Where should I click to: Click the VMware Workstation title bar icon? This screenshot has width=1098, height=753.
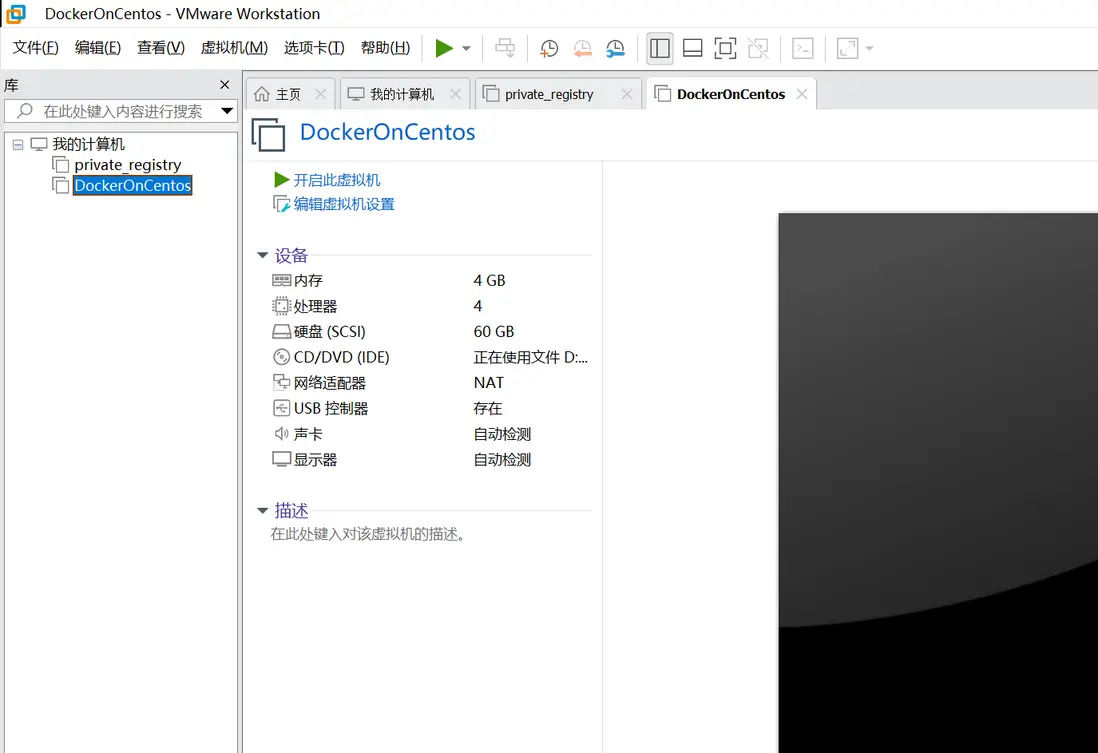click(15, 14)
